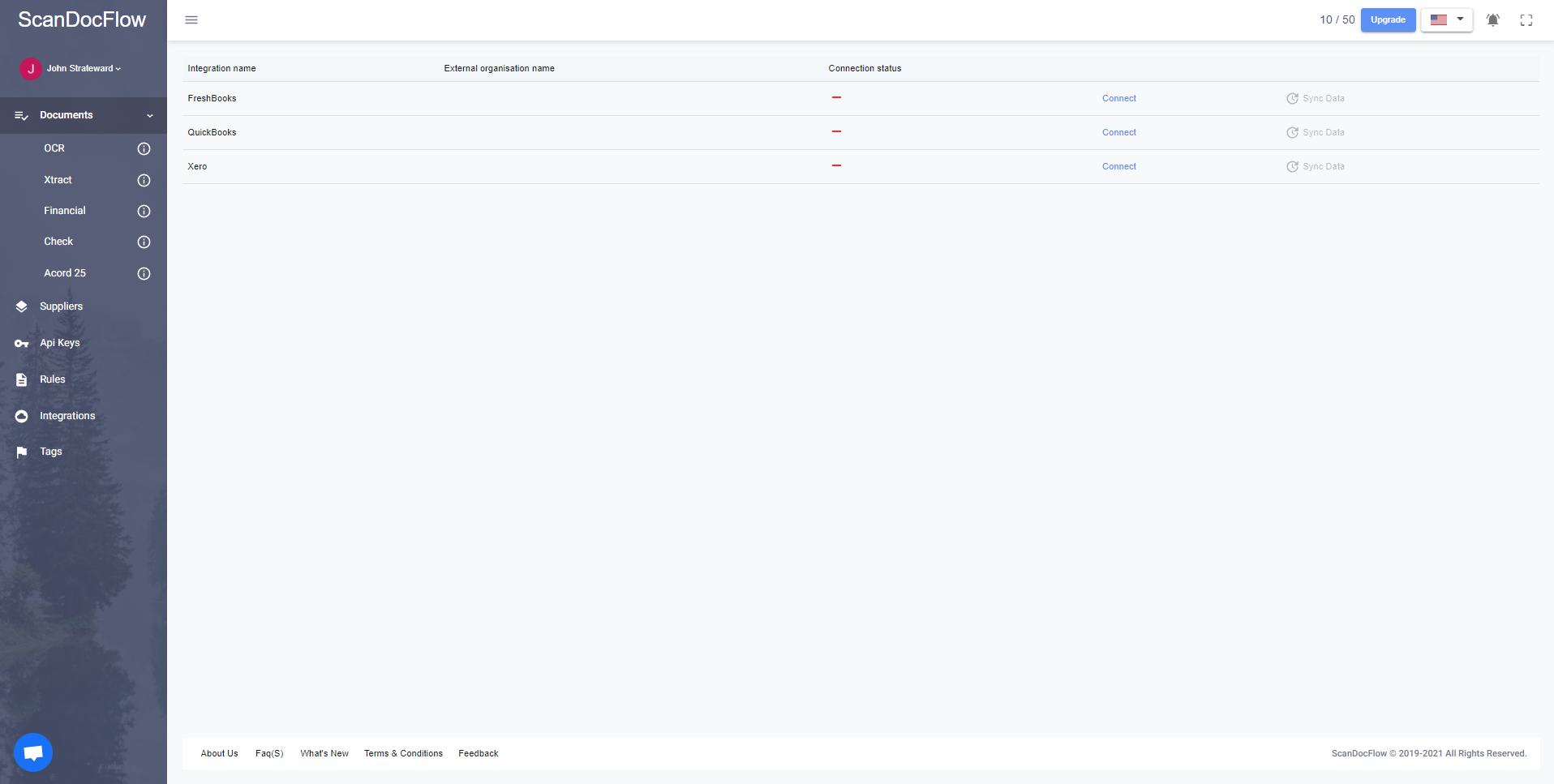Screen dimensions: 1554x784
Task: Click the info icon next to OCR
Action: 144,149
